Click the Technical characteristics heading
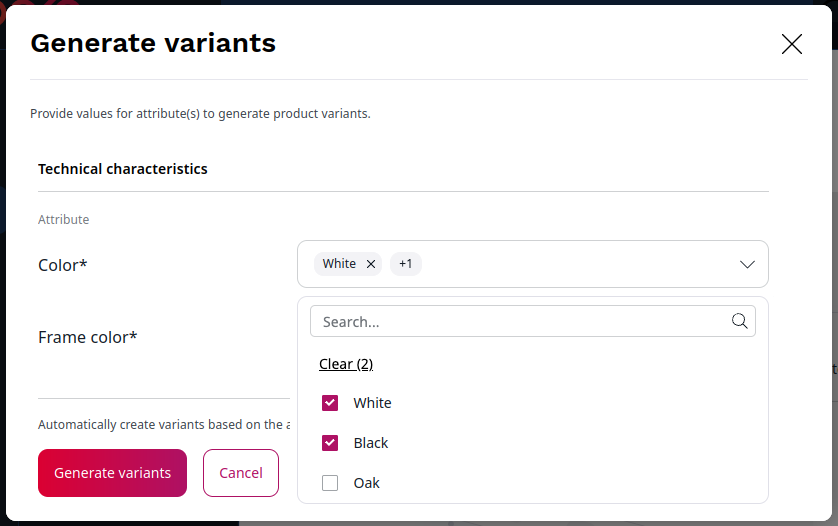 pos(123,169)
